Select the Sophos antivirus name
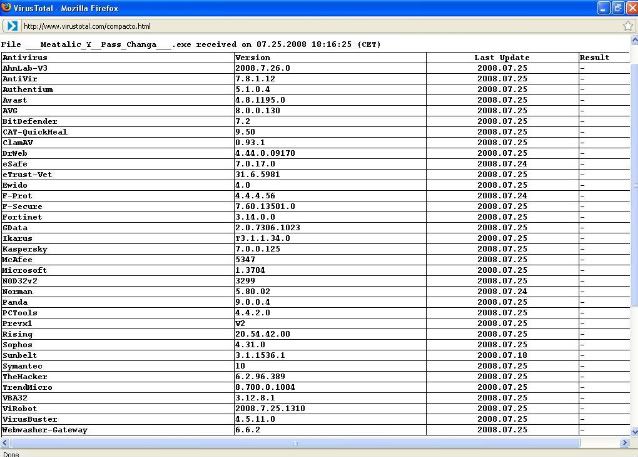This screenshot has width=638, height=457. (17, 345)
